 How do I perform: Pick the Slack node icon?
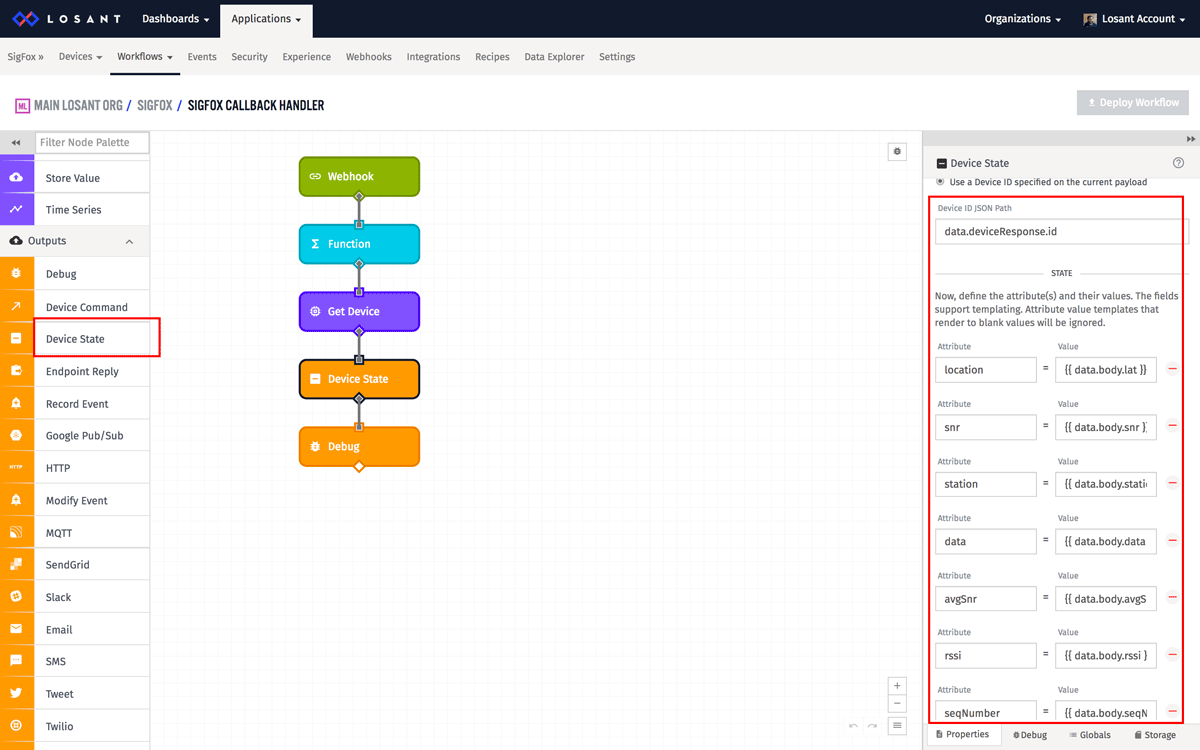pyautogui.click(x=16, y=597)
